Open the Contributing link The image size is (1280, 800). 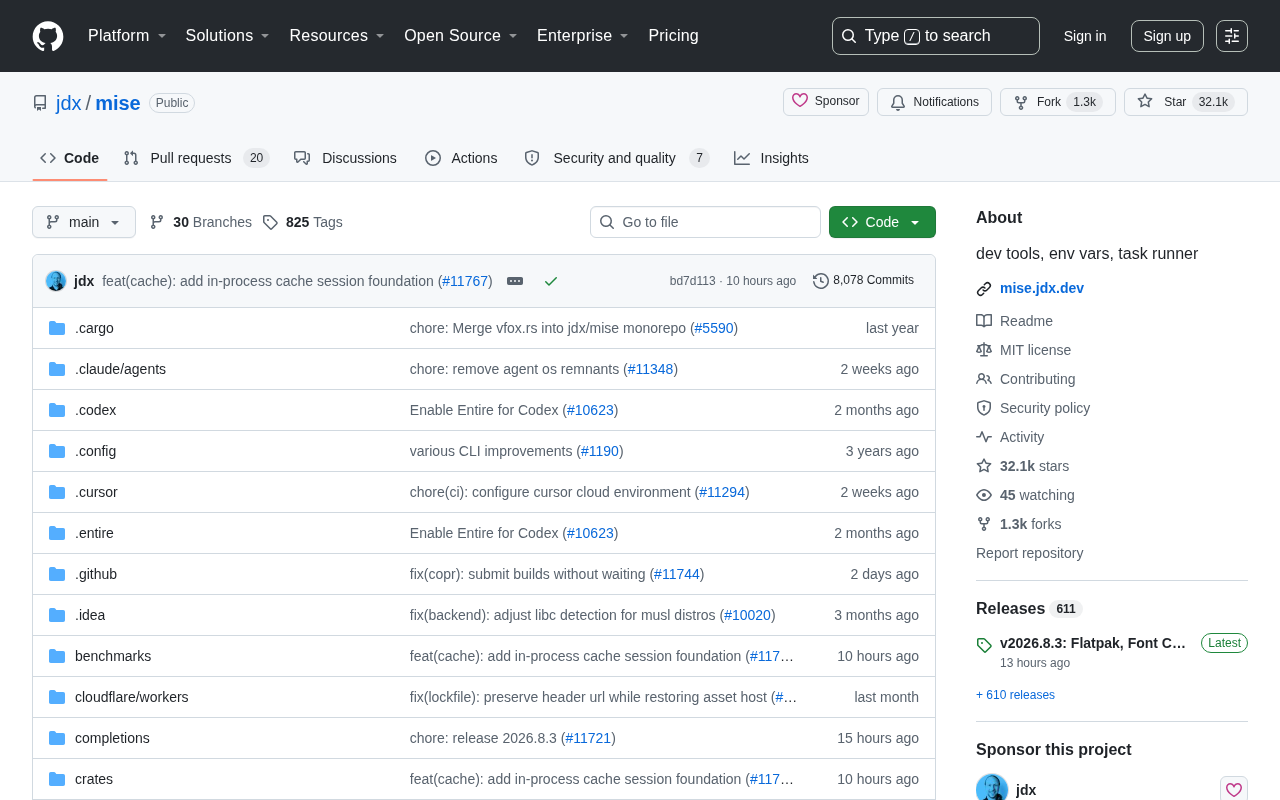pos(1038,379)
